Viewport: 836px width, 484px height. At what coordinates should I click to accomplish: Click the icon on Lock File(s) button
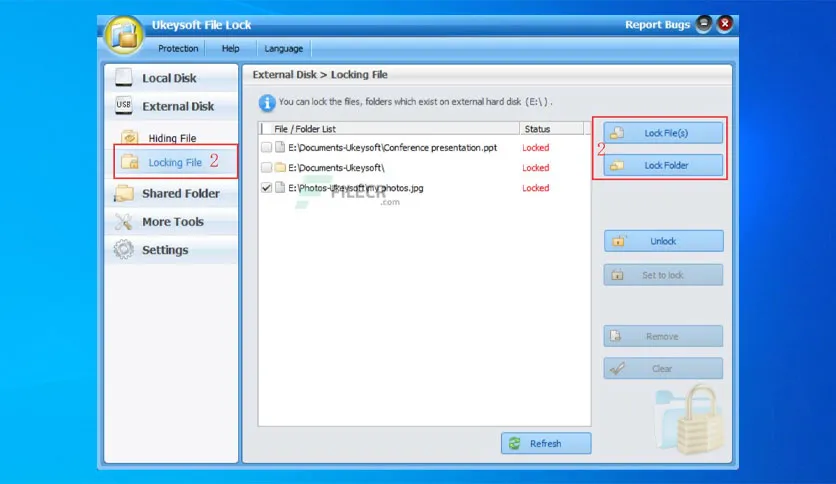pos(617,133)
